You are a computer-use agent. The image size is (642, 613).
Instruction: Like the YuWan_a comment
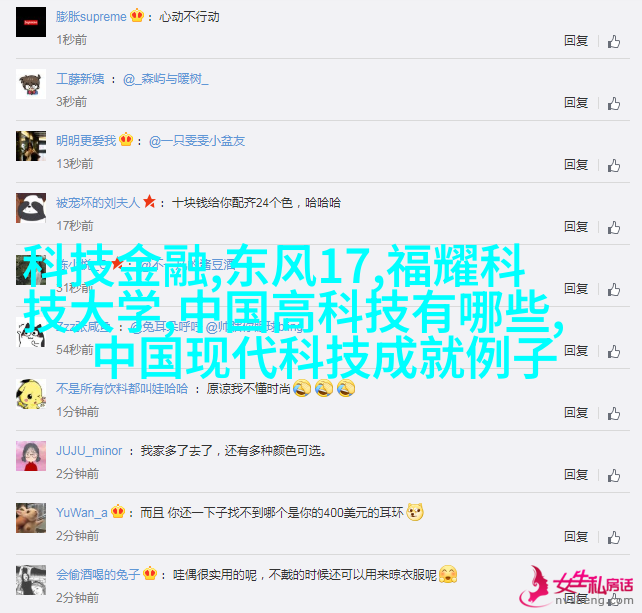pyautogui.click(x=613, y=538)
